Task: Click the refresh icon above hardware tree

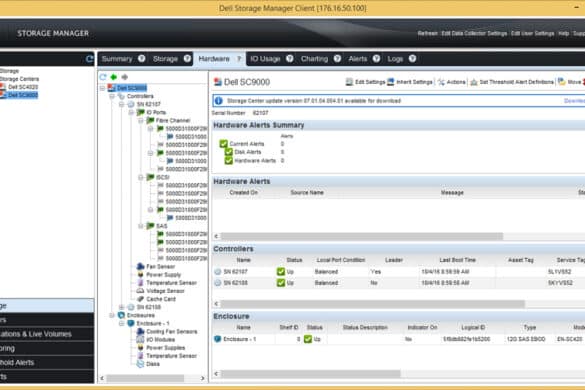Action: tap(103, 77)
